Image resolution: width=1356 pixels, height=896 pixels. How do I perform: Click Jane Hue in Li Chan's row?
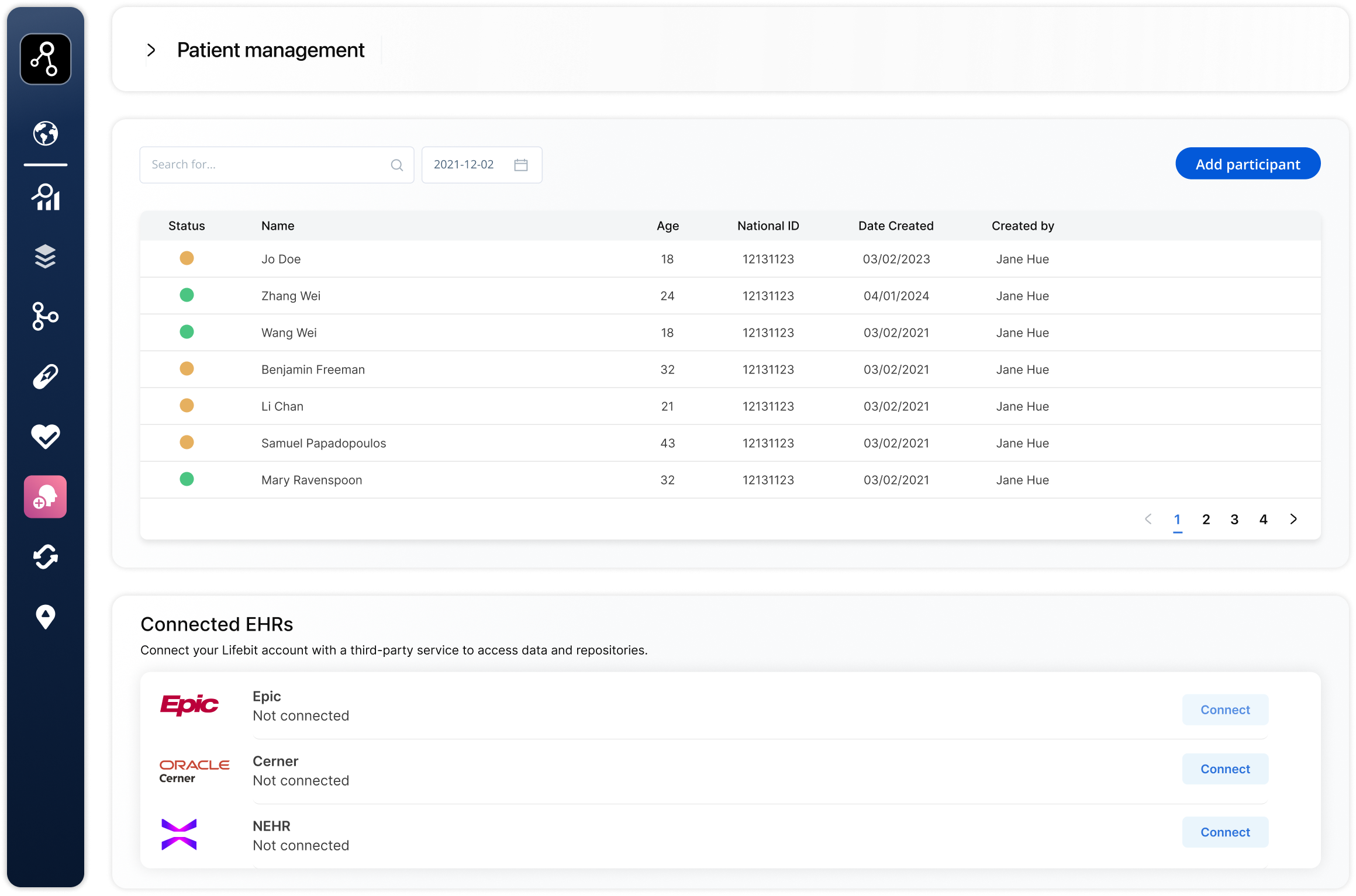pyautogui.click(x=1023, y=406)
